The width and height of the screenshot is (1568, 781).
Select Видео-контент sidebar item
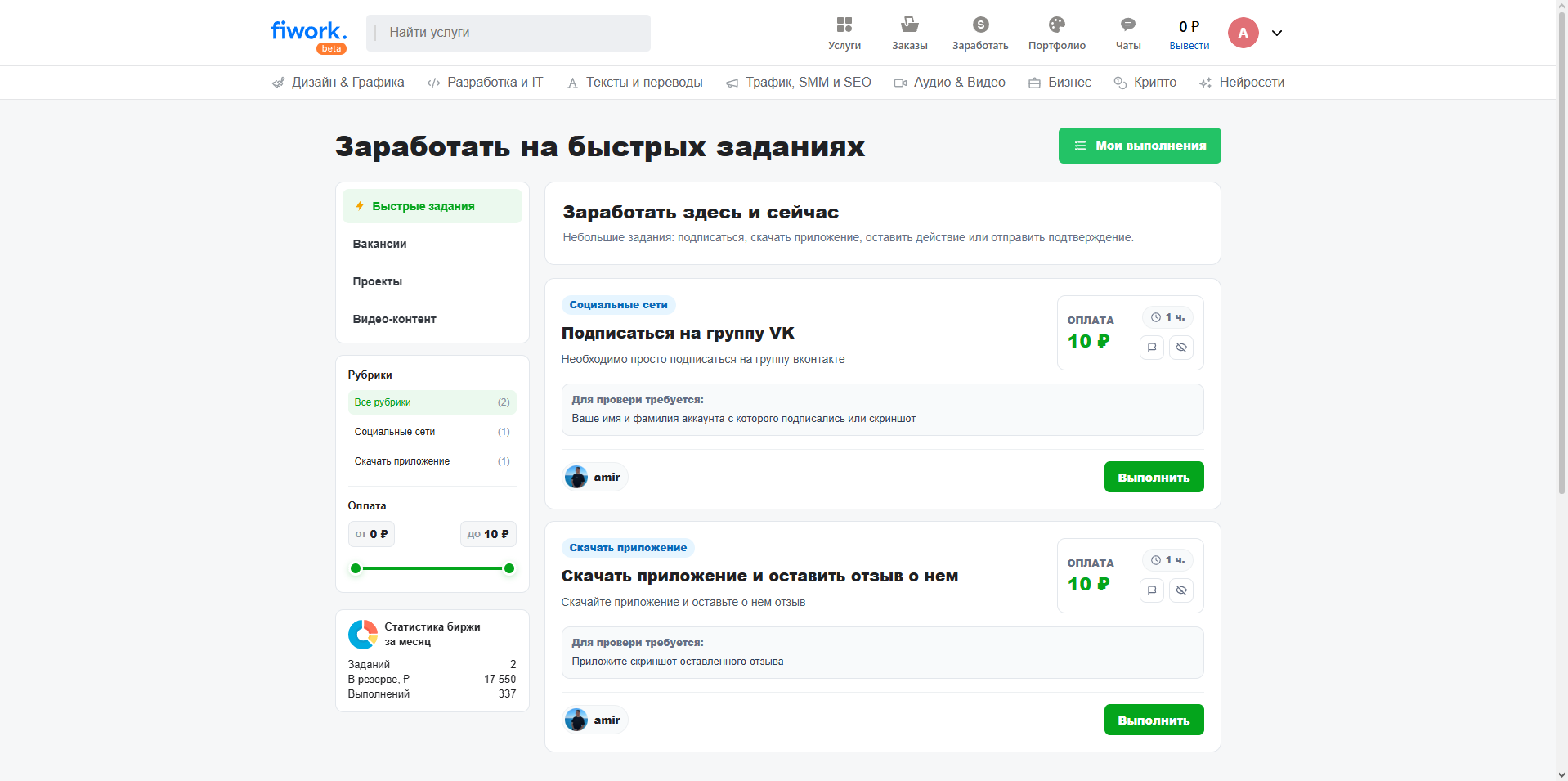click(432, 319)
